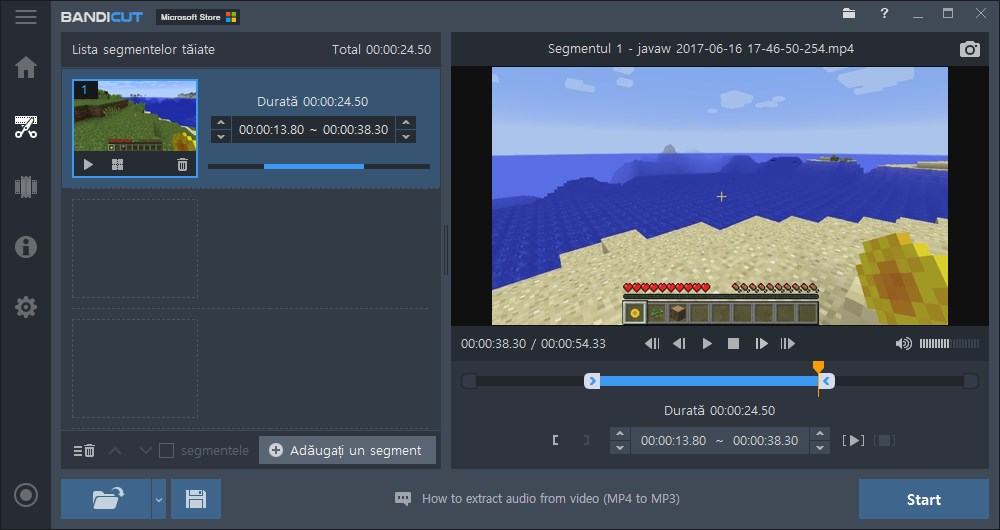Click the timeline end handle
This screenshot has height=530, width=1000.
click(827, 381)
